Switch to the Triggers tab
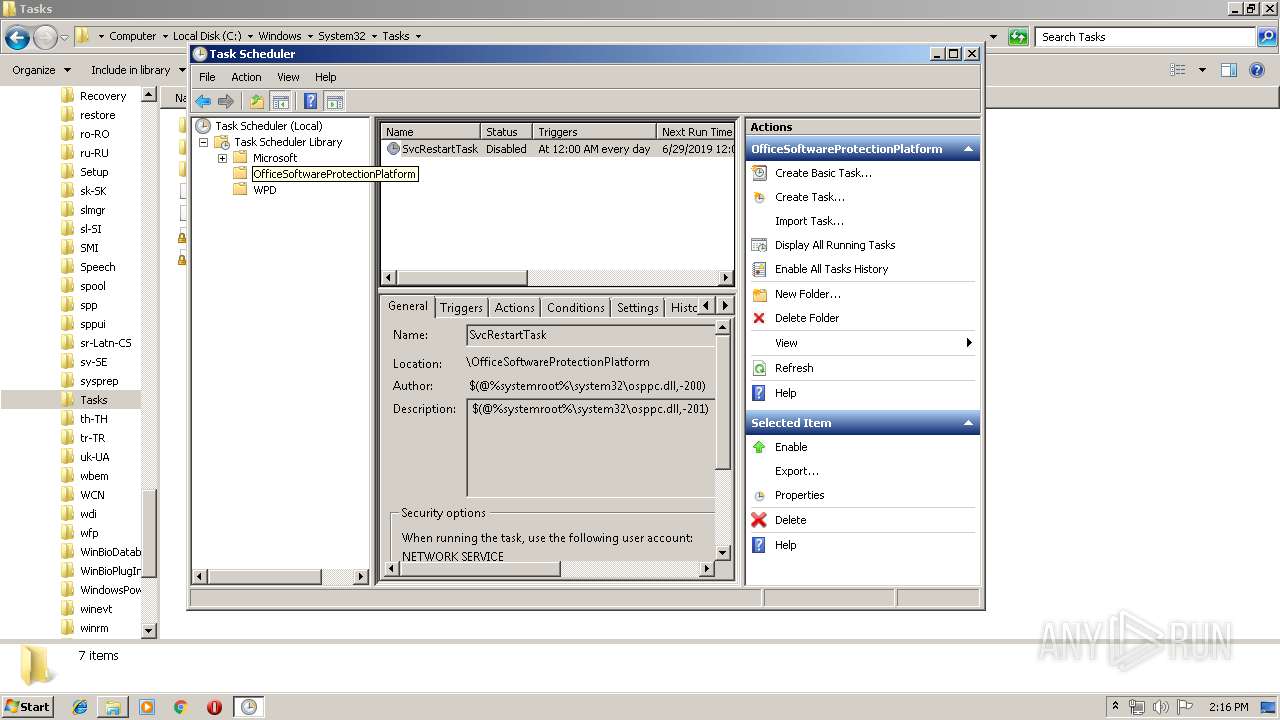 461,308
